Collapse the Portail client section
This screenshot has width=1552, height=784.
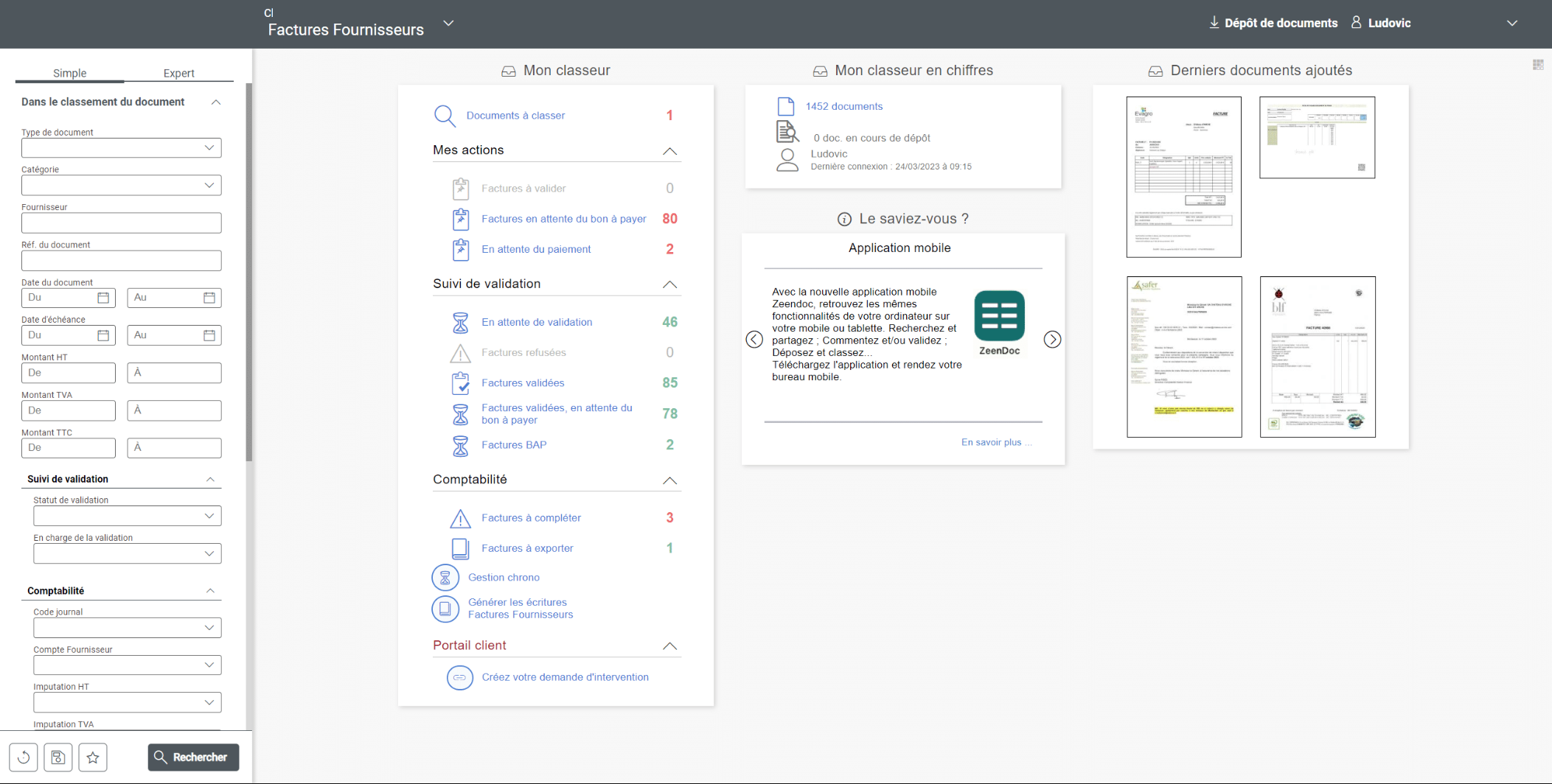pos(669,646)
